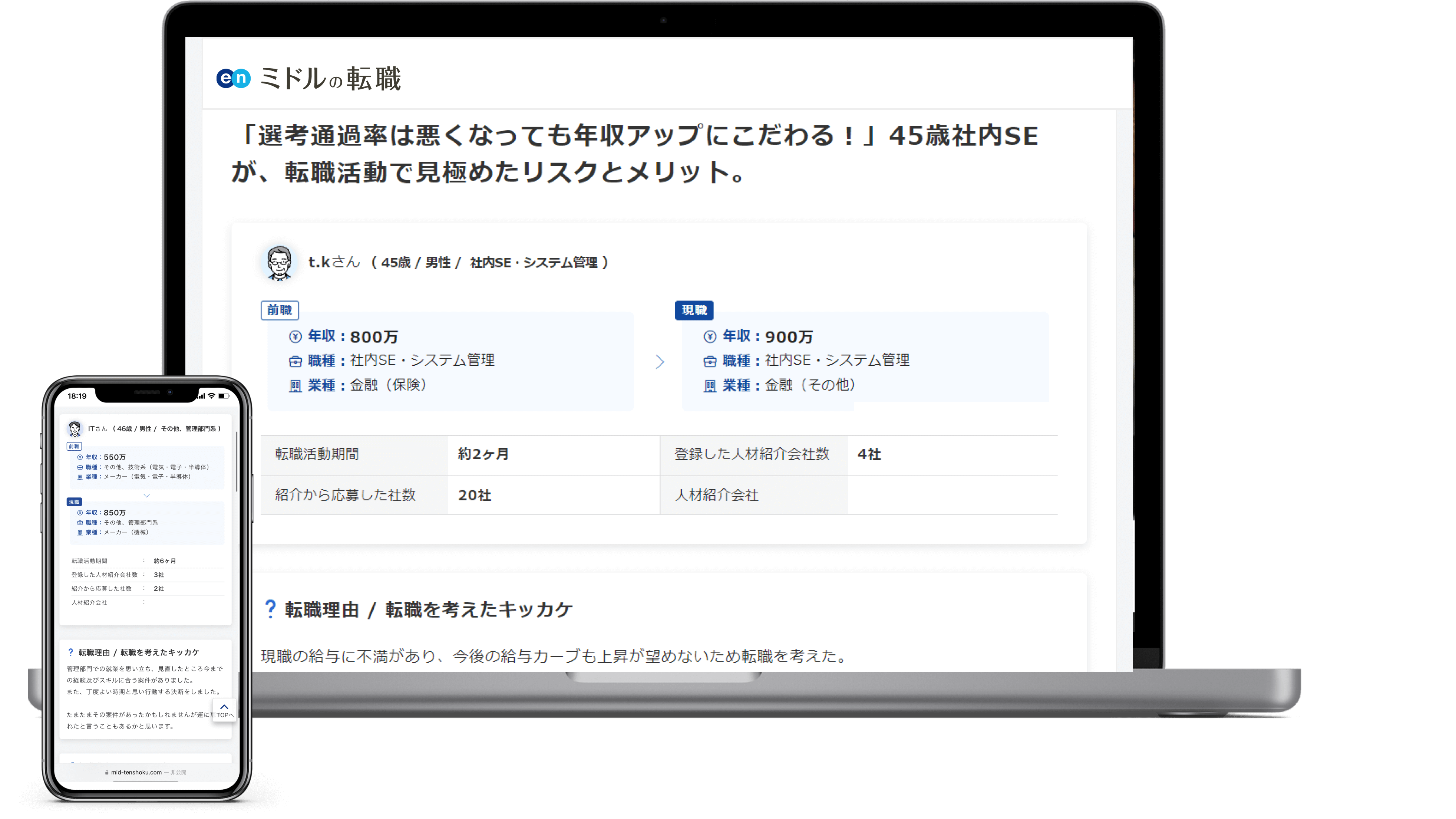The width and height of the screenshot is (1456, 819).
Task: Click the en ミドルの転職 site logo
Action: click(308, 78)
